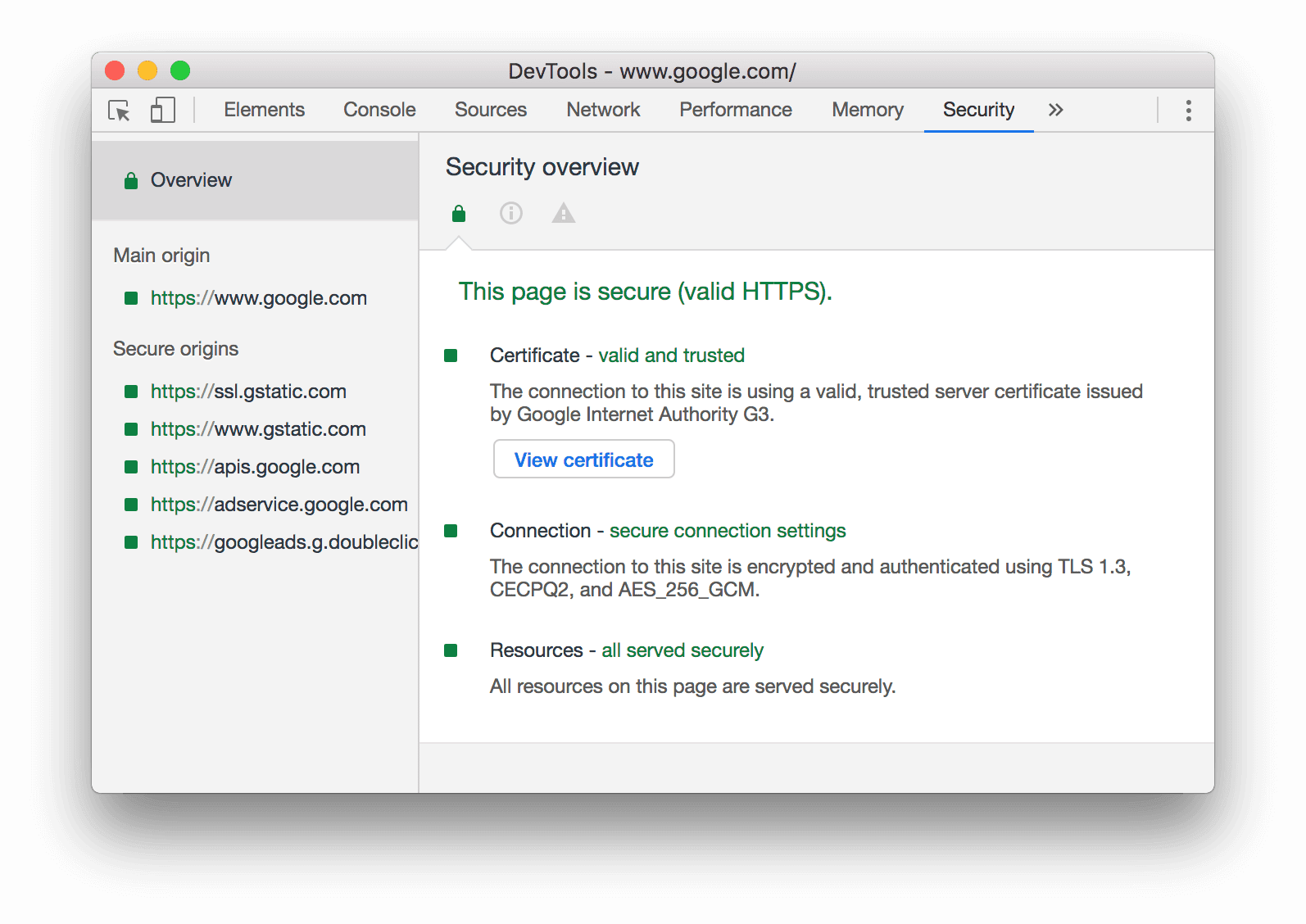Open the Network tab
This screenshot has height=924, width=1306.
603,111
